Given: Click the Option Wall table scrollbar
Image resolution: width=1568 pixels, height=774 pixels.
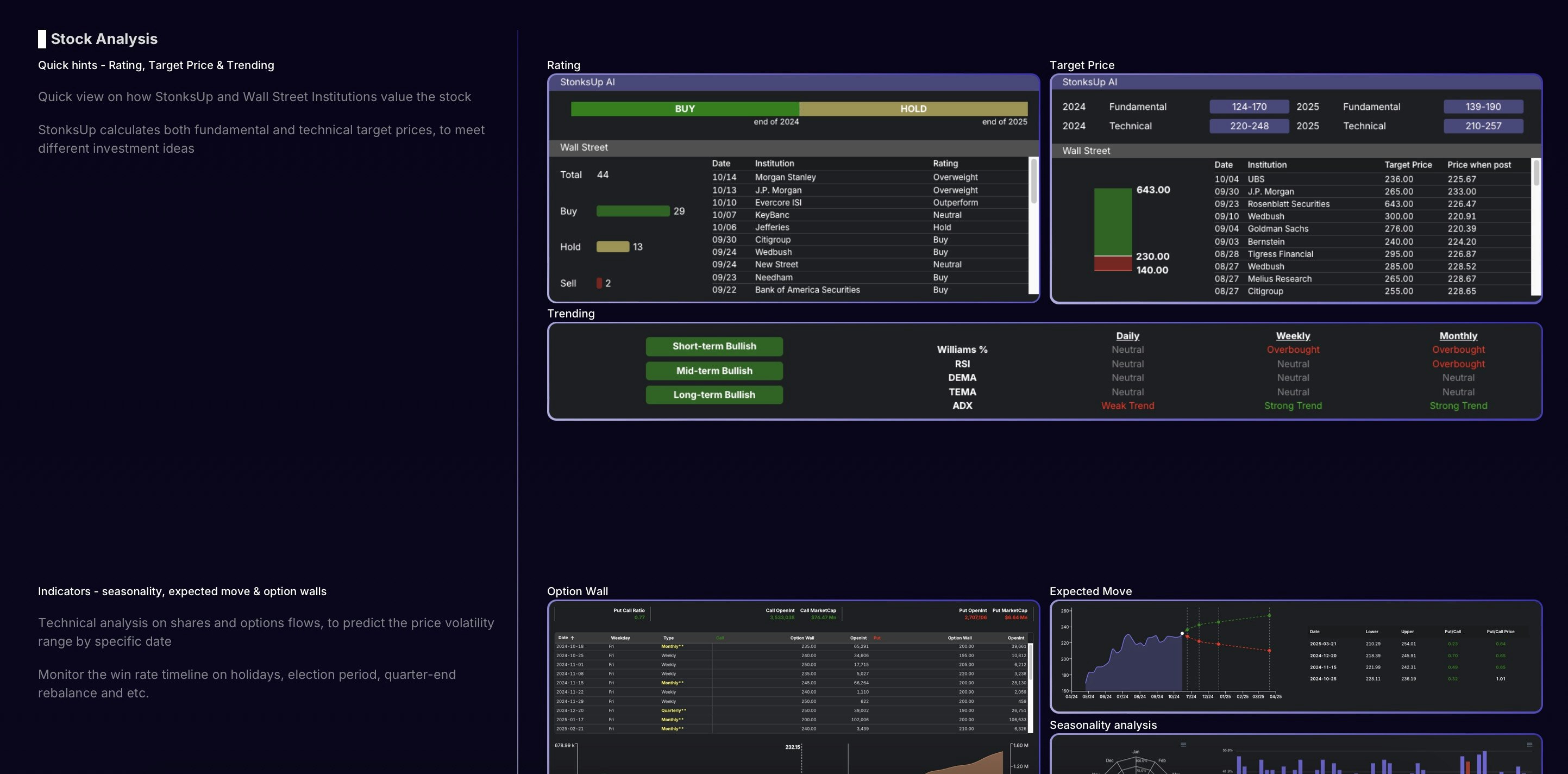Looking at the screenshot, I should tap(1031, 661).
